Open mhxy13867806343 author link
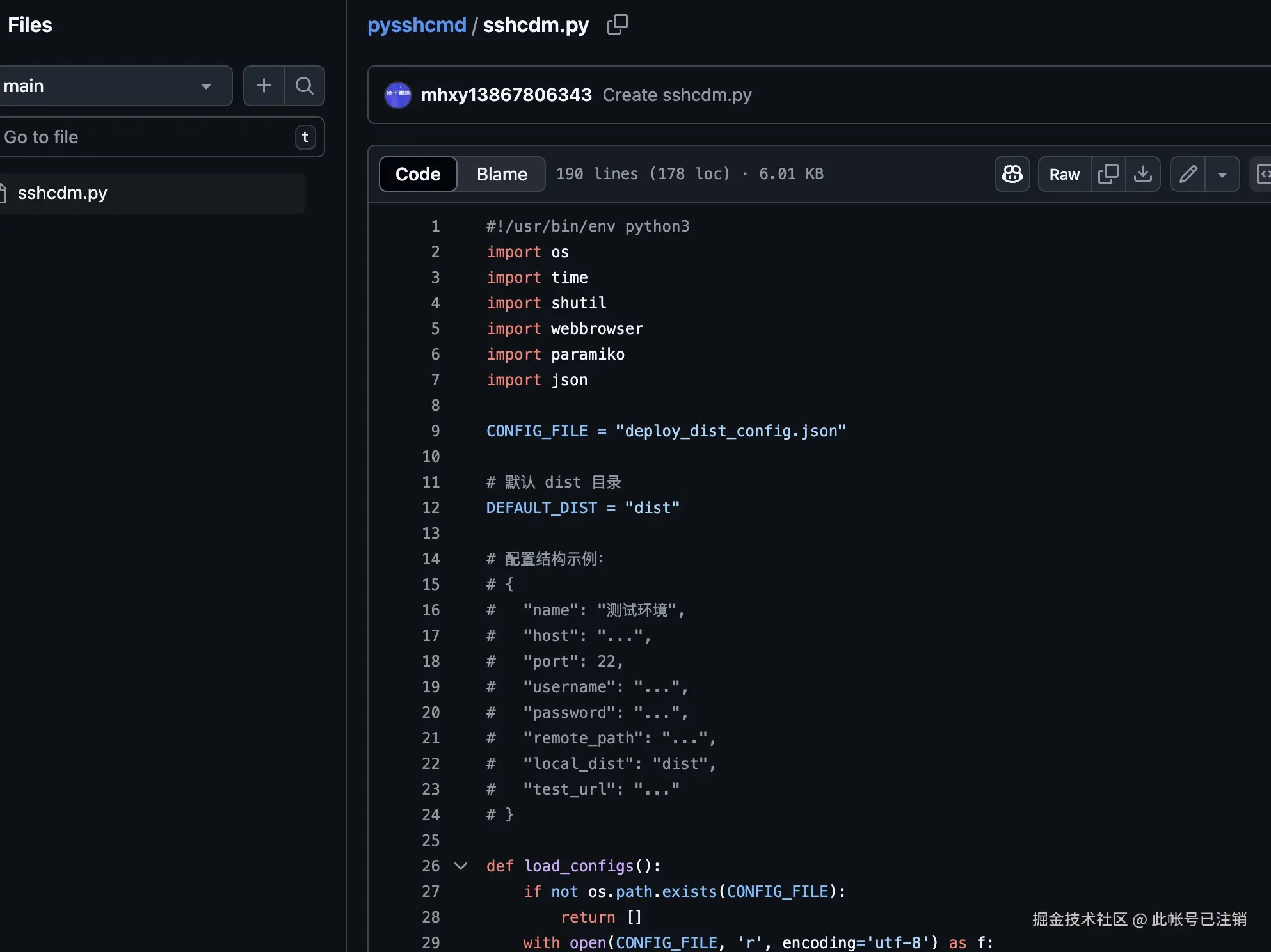The image size is (1271, 952). pos(506,95)
